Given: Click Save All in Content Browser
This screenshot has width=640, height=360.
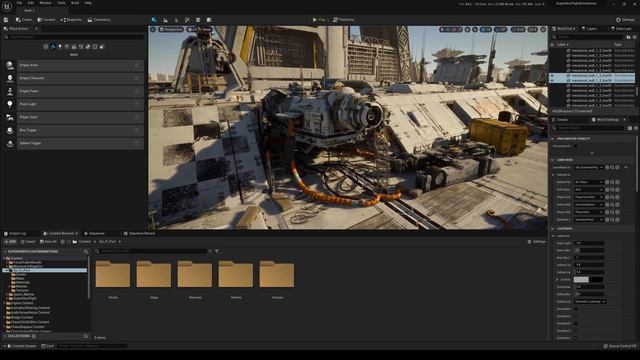Looking at the screenshot, I should 48,242.
